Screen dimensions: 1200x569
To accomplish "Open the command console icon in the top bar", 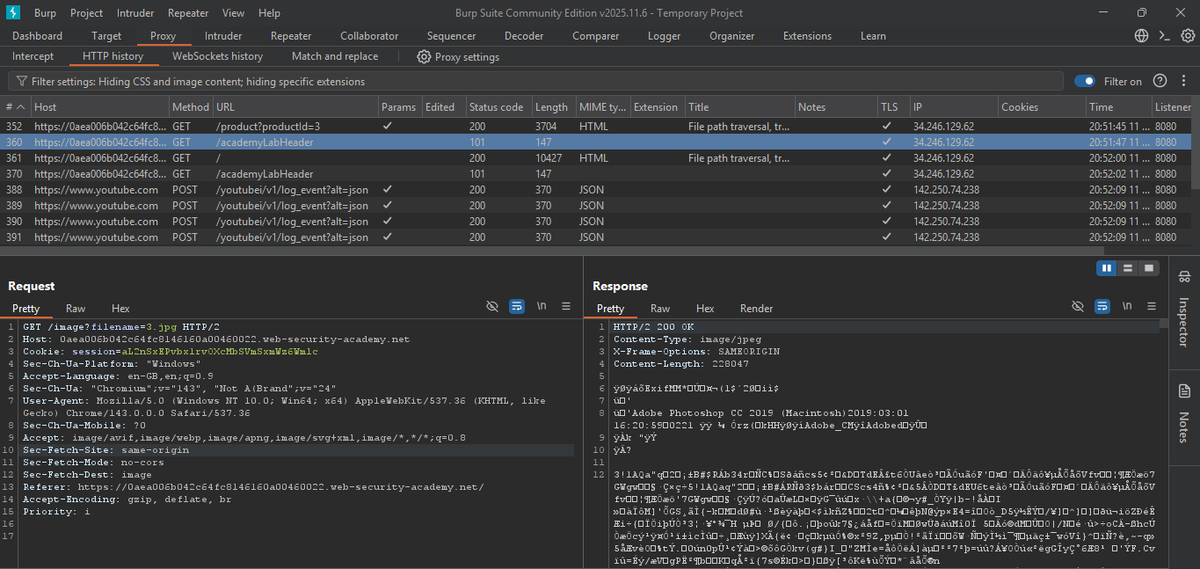I will tap(1164, 36).
